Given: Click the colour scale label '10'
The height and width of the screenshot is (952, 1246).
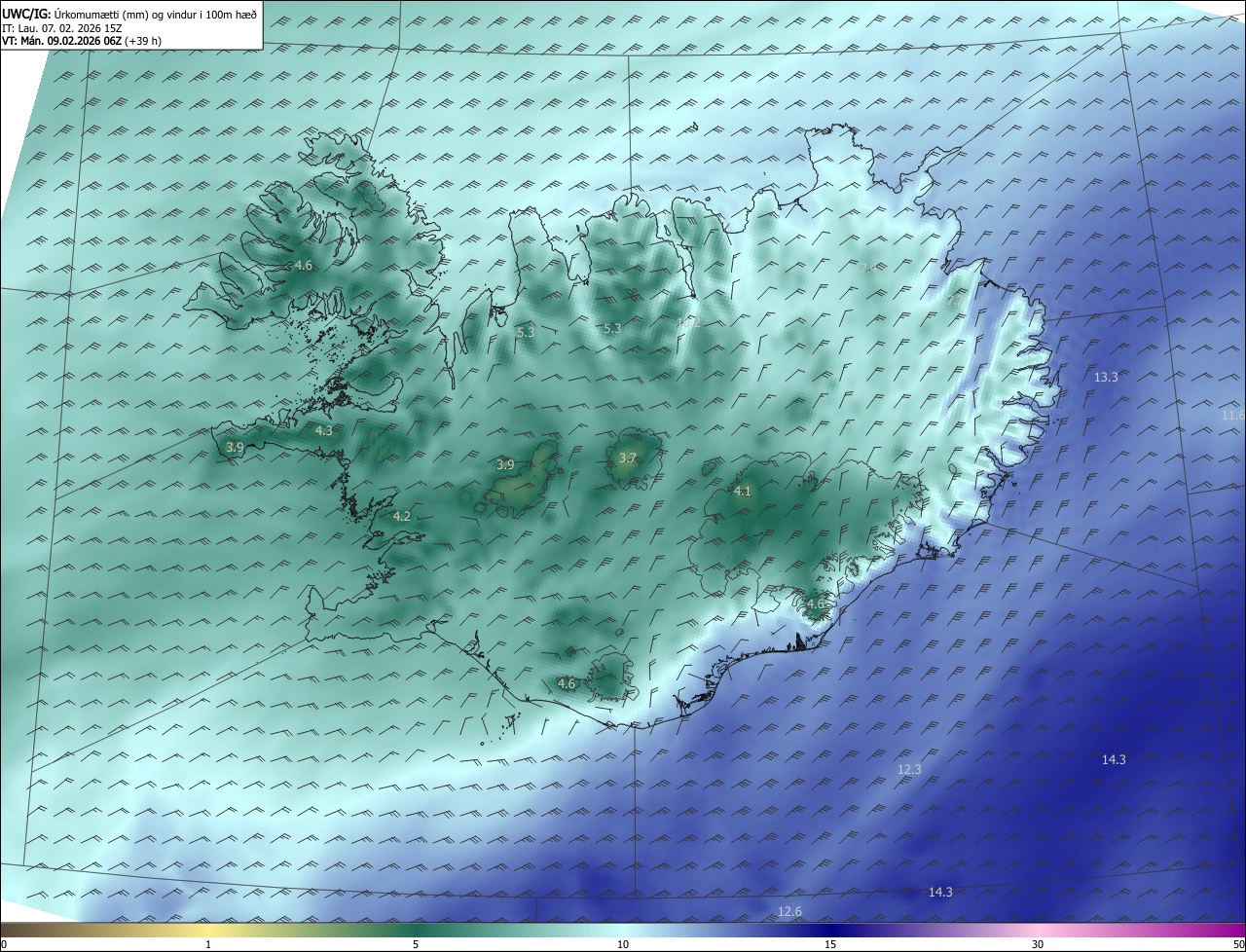Looking at the screenshot, I should [x=623, y=944].
